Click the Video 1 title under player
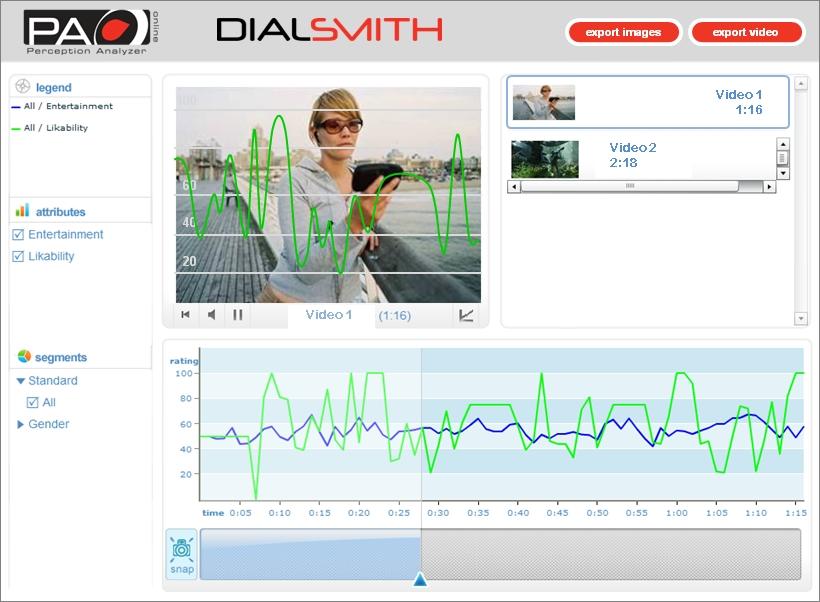820x602 pixels. [328, 315]
